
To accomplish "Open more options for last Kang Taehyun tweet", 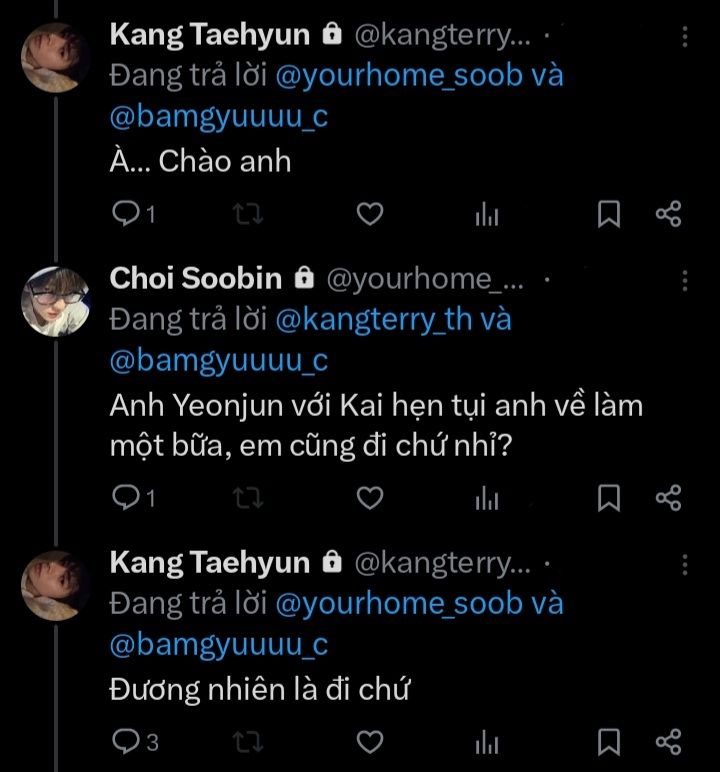I will click(x=685, y=563).
